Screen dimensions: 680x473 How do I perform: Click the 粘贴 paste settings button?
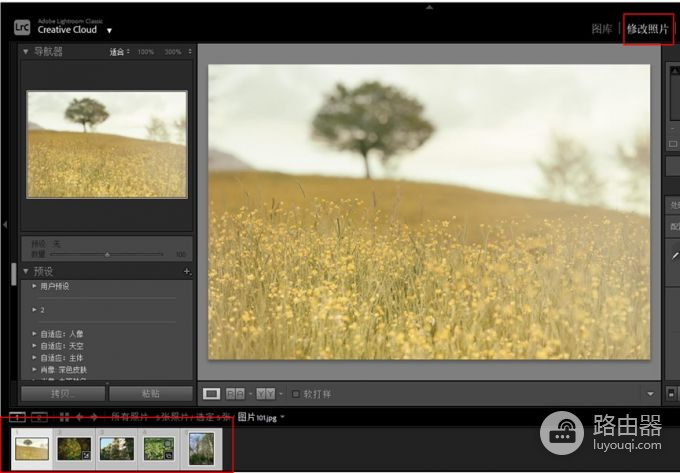click(151, 394)
